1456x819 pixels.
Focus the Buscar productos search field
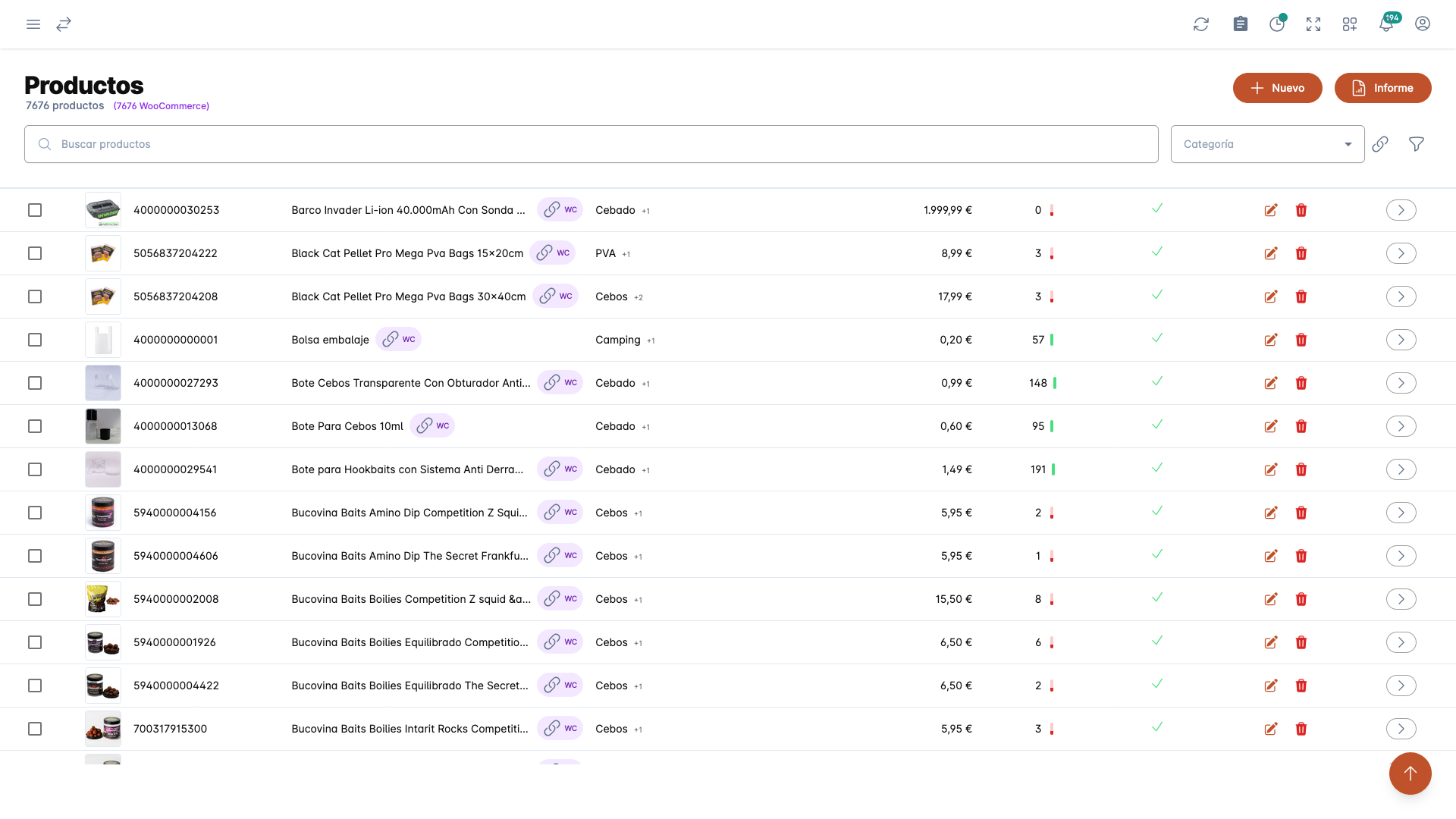point(591,144)
